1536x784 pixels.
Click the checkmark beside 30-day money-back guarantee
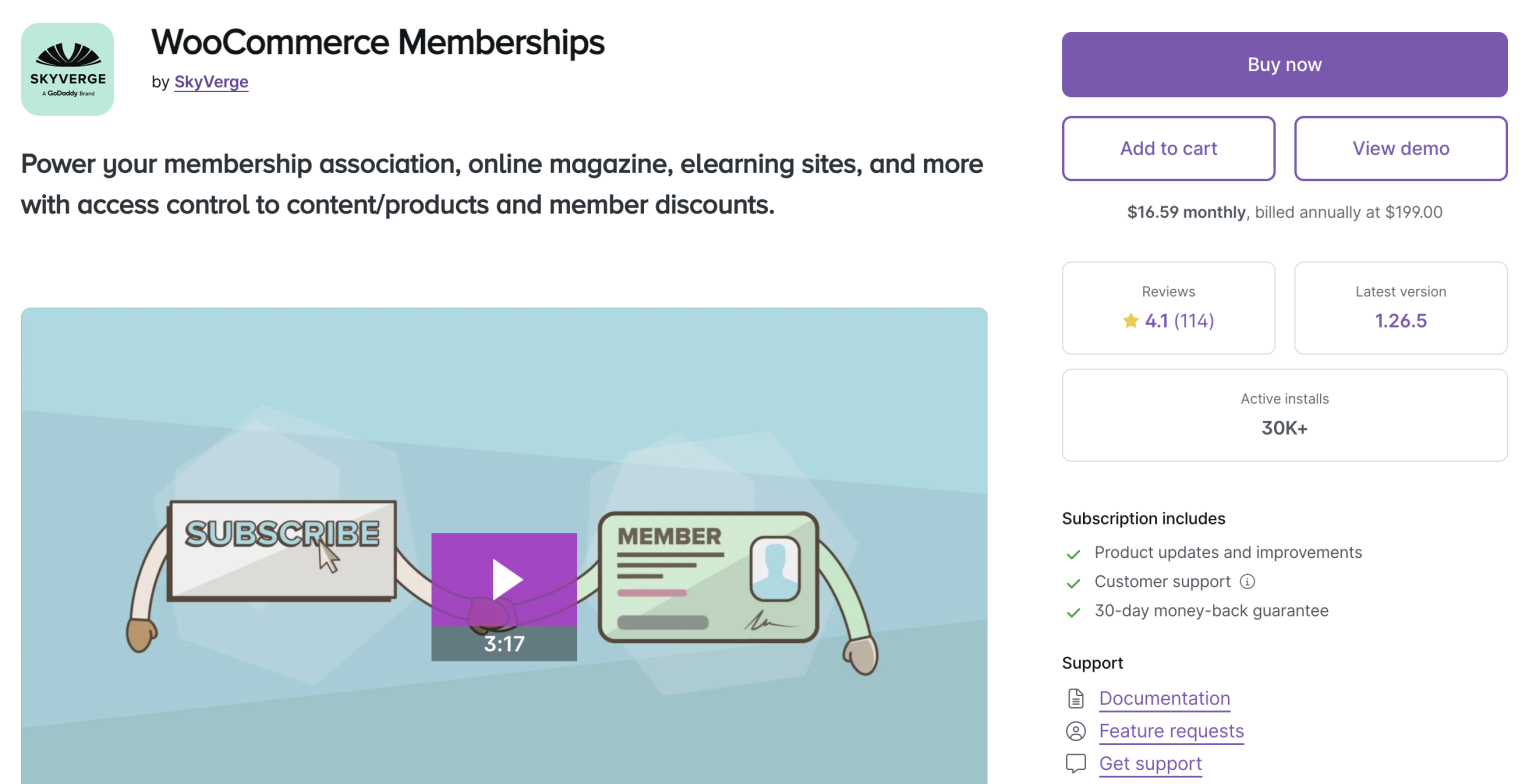pyautogui.click(x=1074, y=611)
